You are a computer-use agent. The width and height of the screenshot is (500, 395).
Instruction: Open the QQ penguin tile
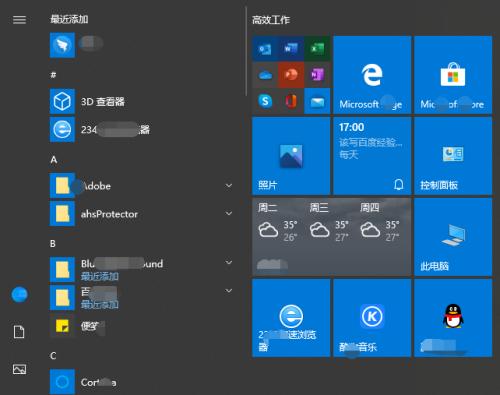[x=453, y=318]
